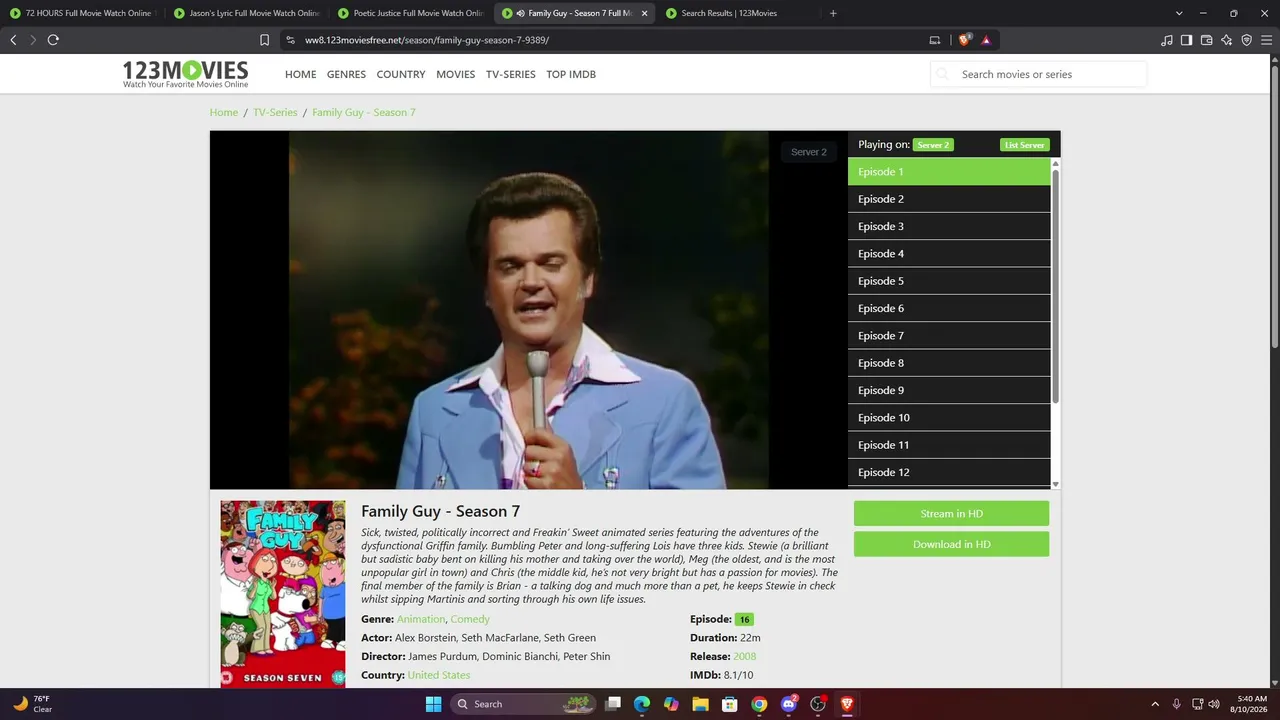Open Copilot from the taskbar
The image size is (1280, 720).
click(671, 704)
